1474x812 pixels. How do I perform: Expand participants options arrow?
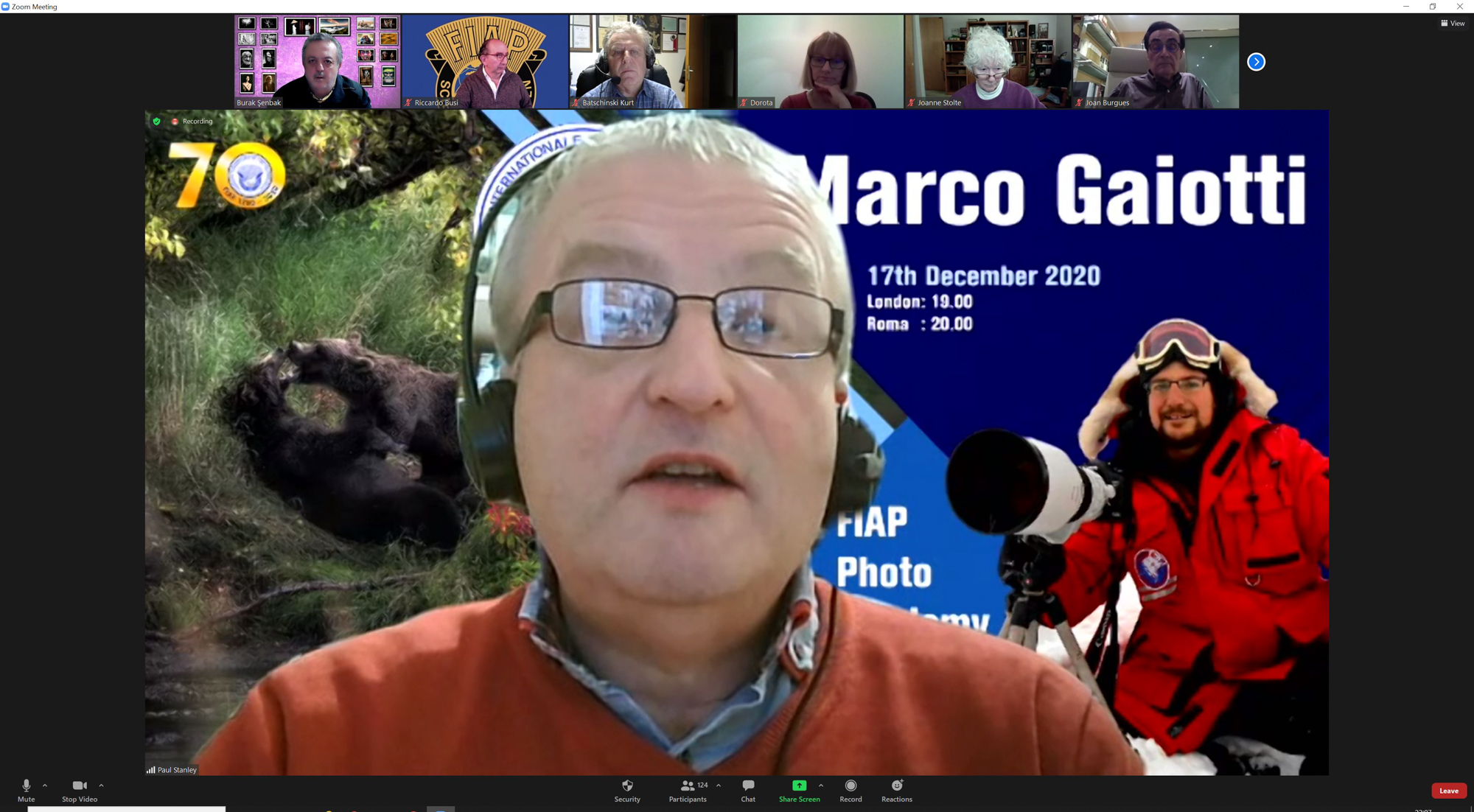[719, 785]
